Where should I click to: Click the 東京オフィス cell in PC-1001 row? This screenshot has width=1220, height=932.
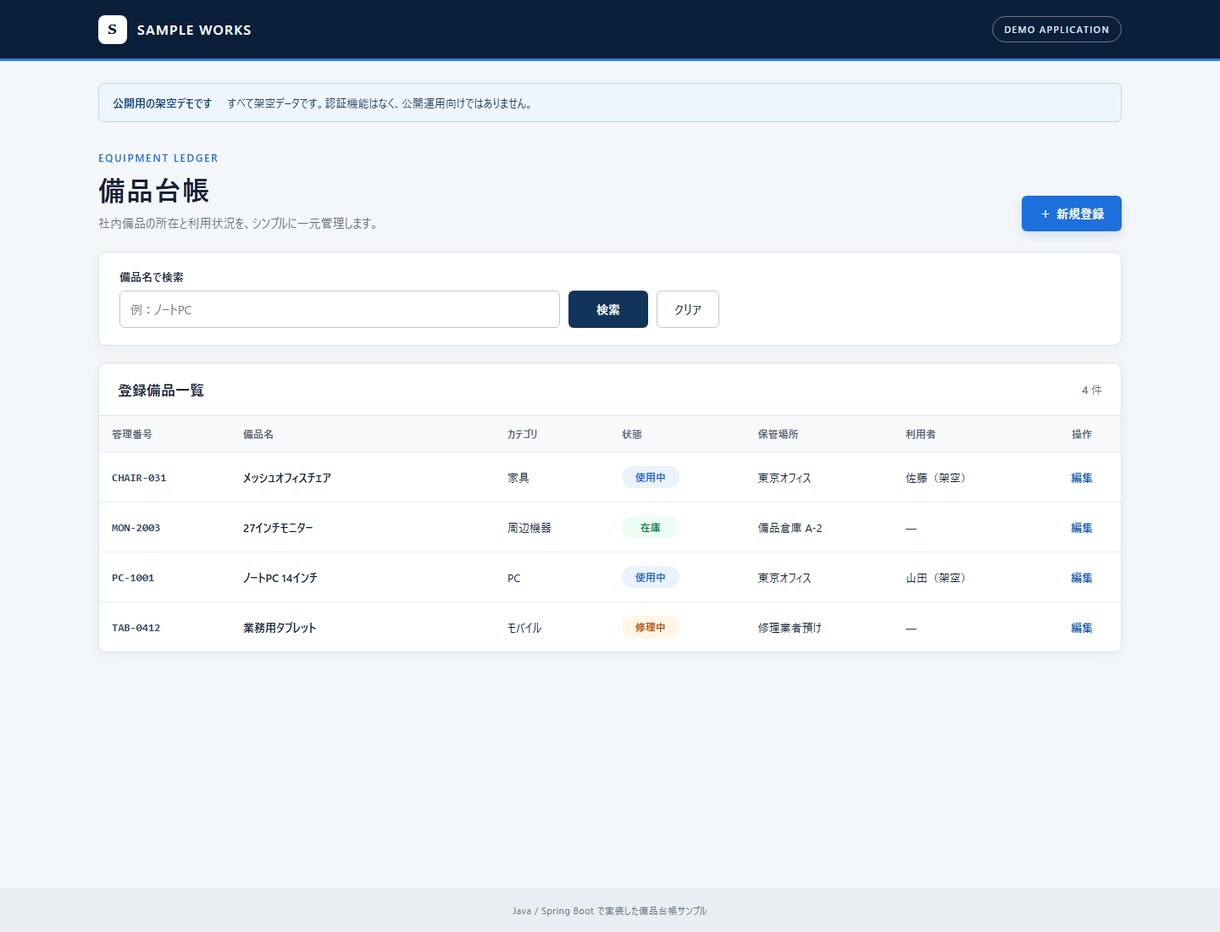point(785,578)
